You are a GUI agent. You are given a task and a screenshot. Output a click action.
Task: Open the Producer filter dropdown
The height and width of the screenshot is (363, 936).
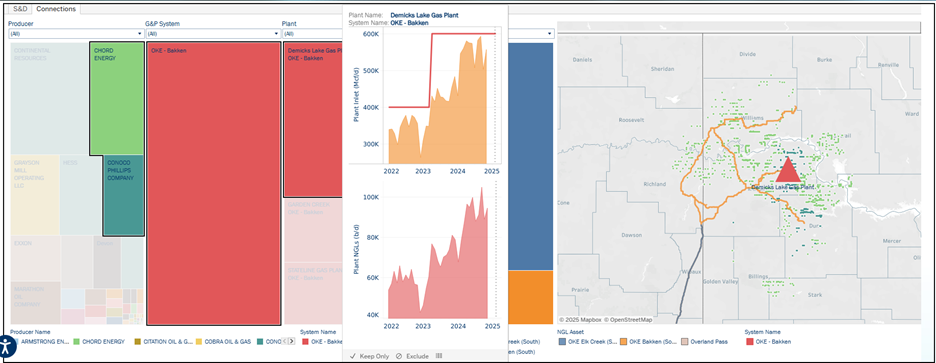[x=76, y=34]
